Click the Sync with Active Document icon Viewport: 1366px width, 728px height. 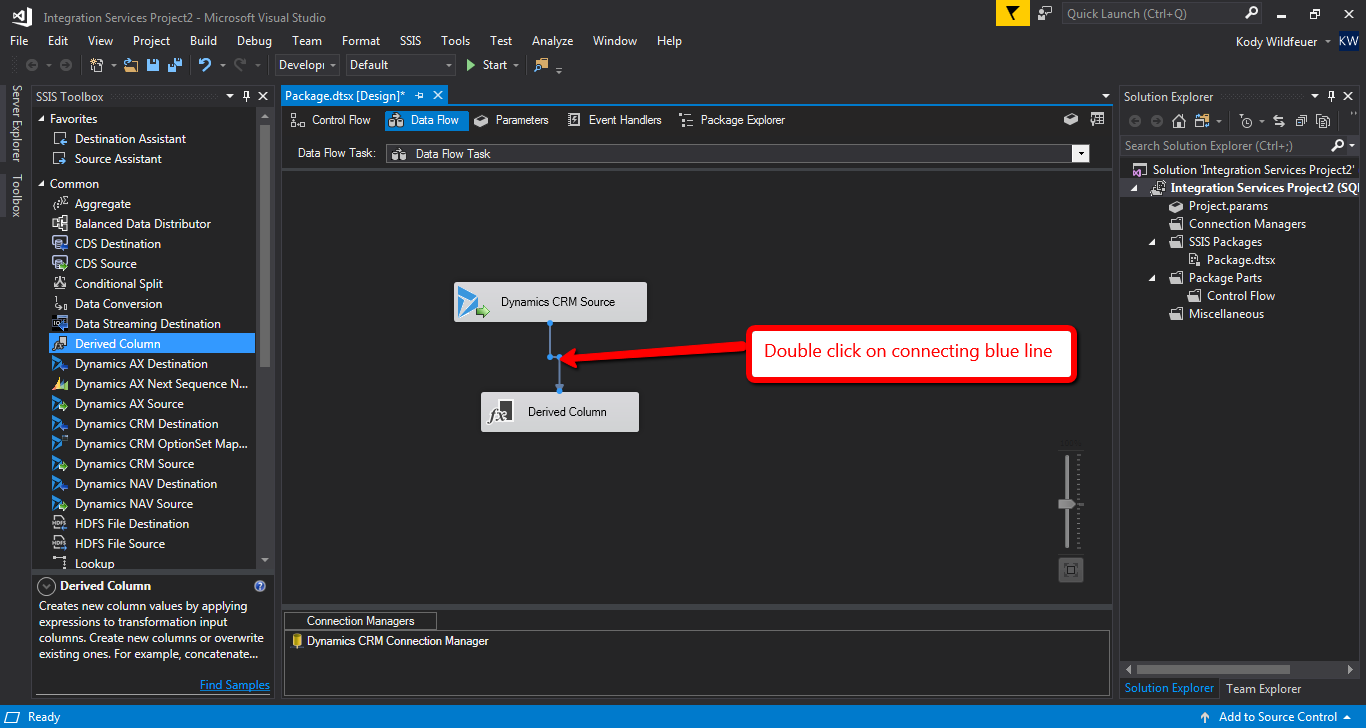[1278, 121]
